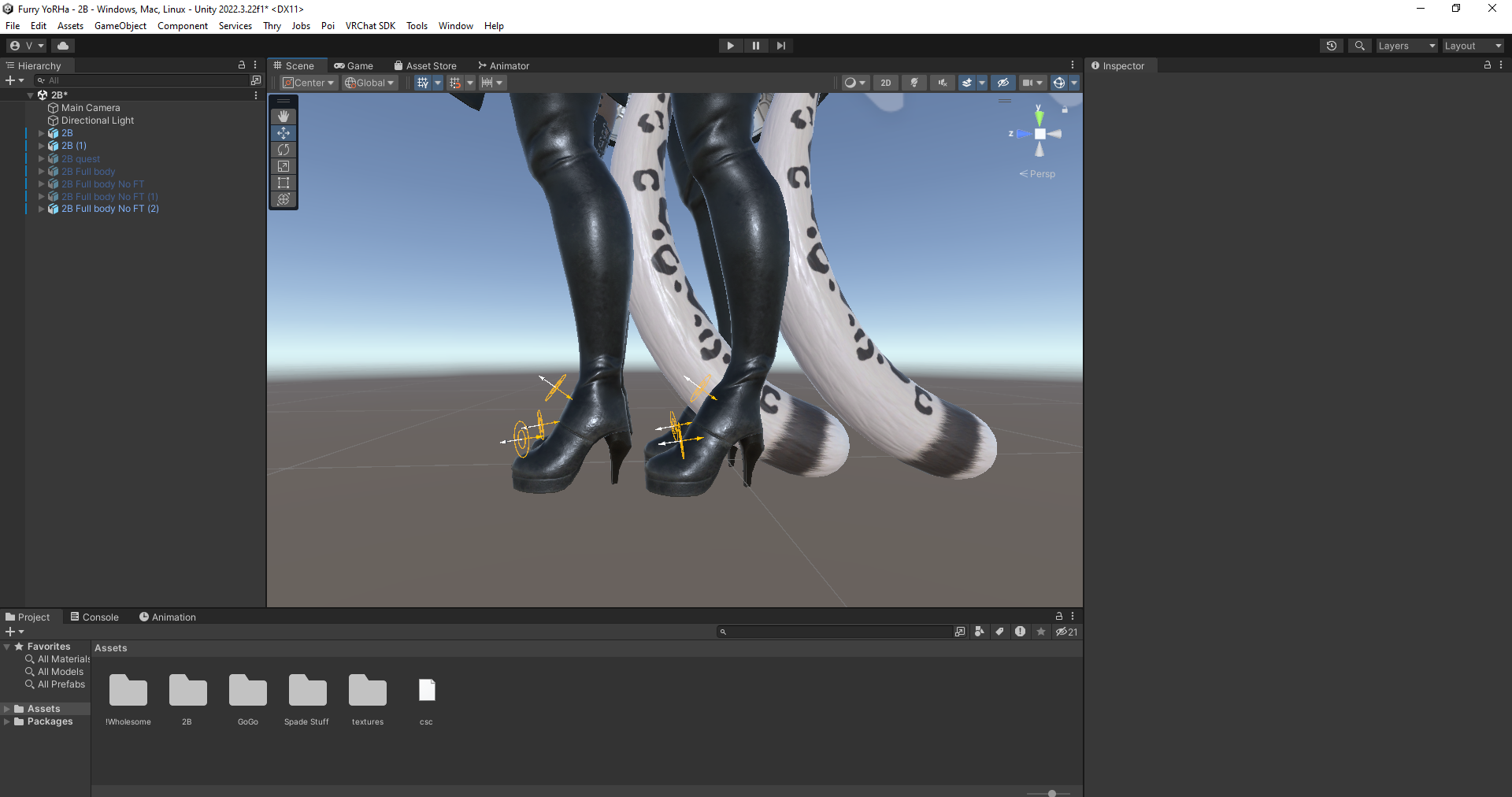Open global Search magnifier icon
Viewport: 1512px width, 797px height.
click(x=1359, y=46)
